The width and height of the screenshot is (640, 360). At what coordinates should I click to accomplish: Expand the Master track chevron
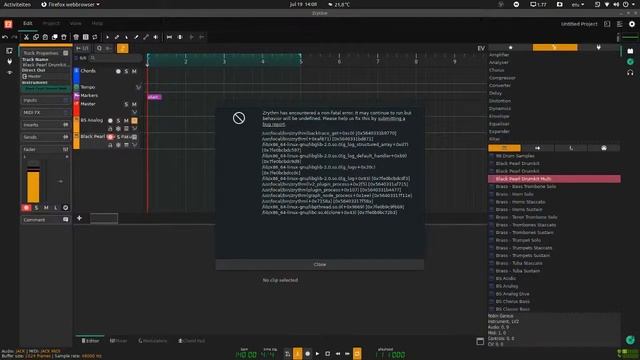pyautogui.click(x=134, y=112)
